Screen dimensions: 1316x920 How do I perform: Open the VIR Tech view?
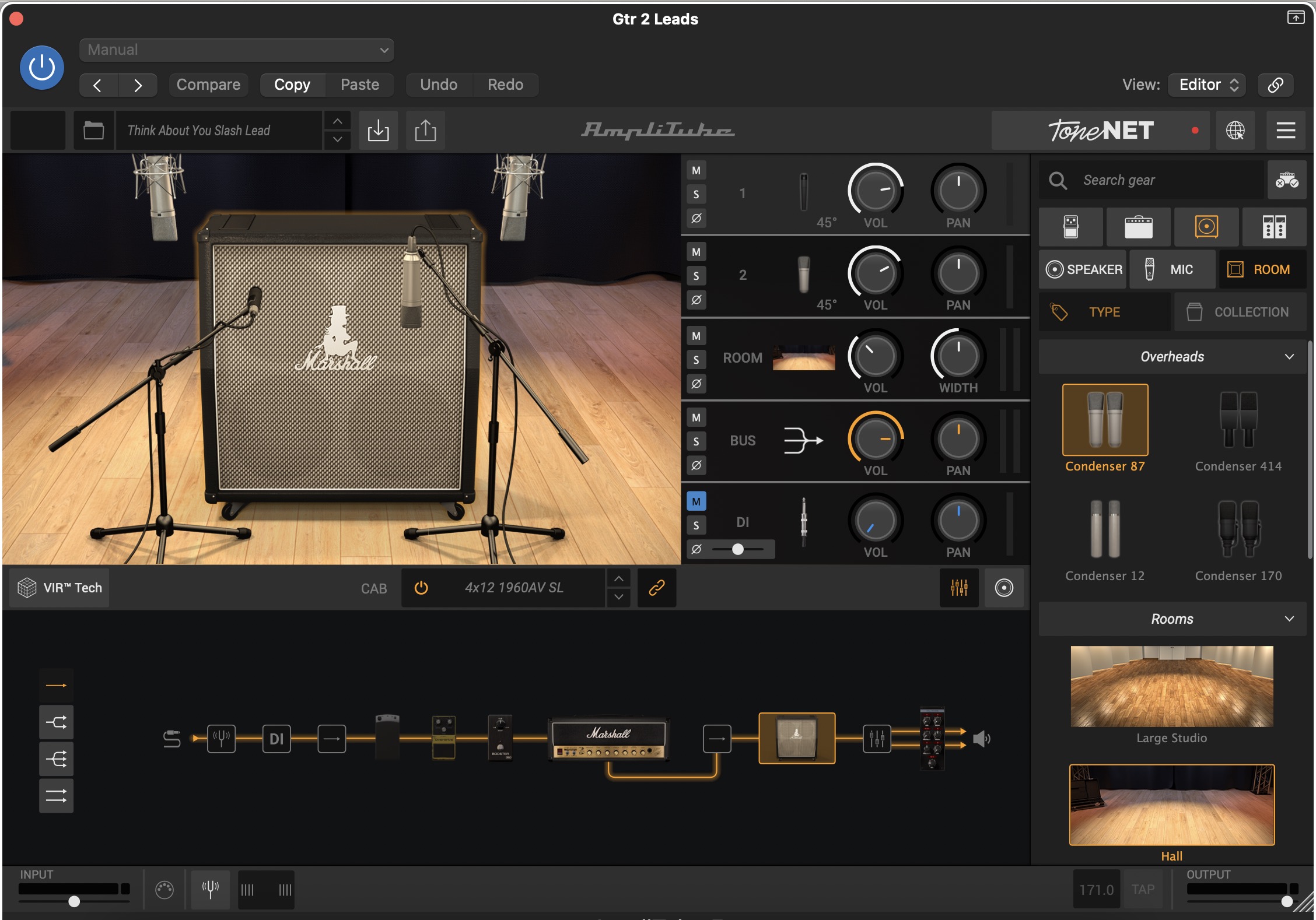(60, 588)
